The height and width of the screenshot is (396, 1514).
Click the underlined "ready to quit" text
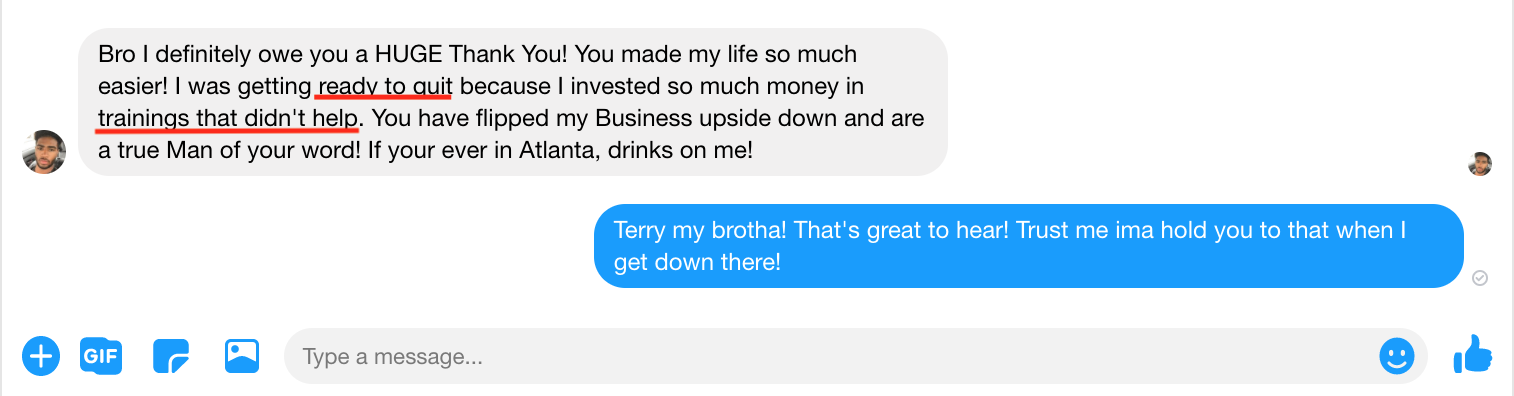tap(384, 86)
